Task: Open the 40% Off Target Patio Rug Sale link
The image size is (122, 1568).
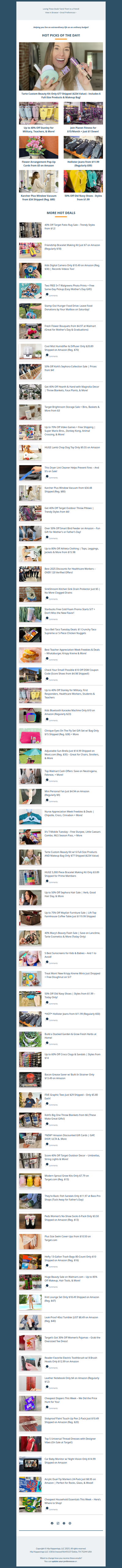Action: 70,226
